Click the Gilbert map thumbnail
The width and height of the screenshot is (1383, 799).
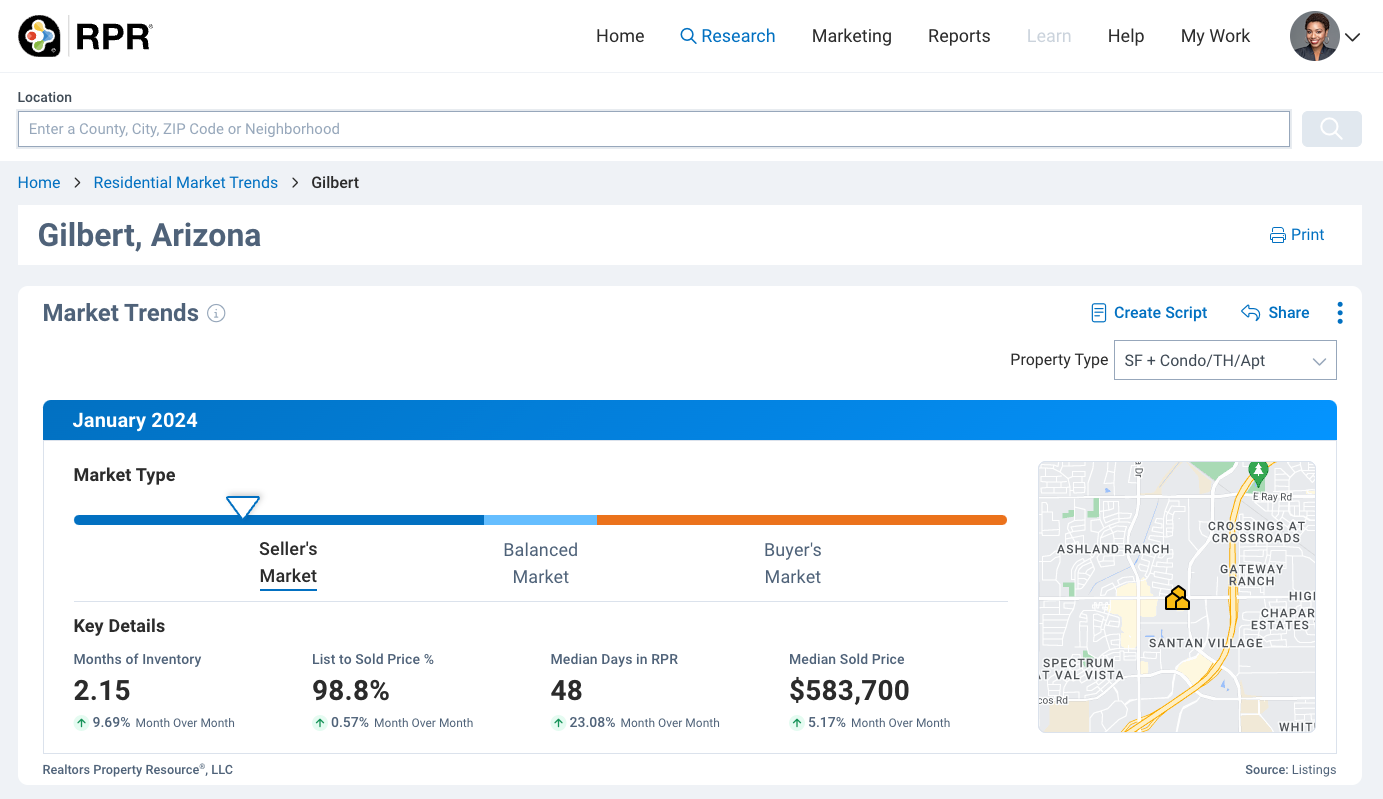pyautogui.click(x=1177, y=597)
